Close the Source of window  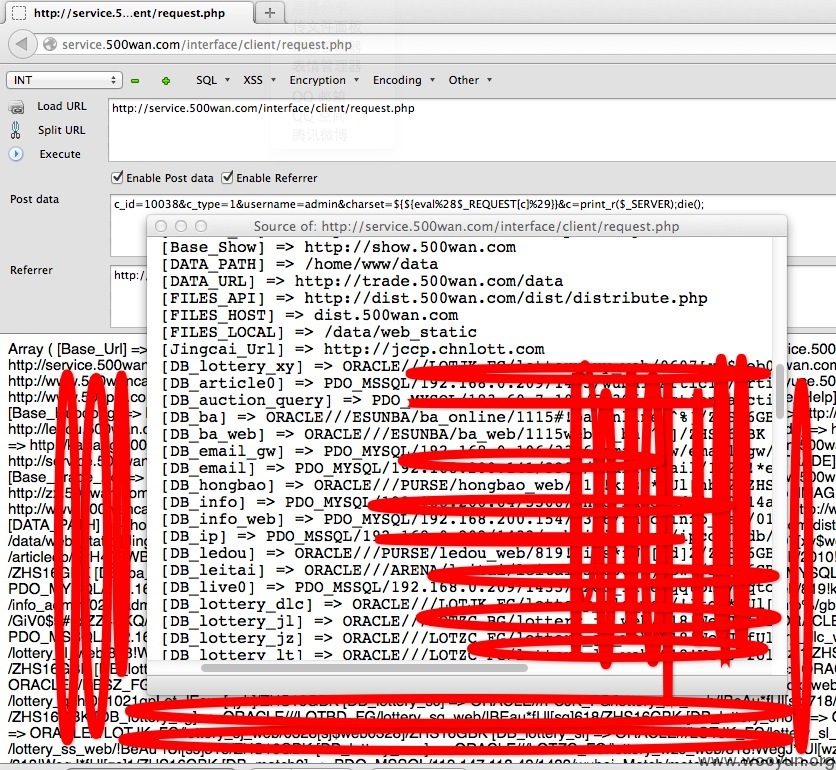pyautogui.click(x=161, y=226)
